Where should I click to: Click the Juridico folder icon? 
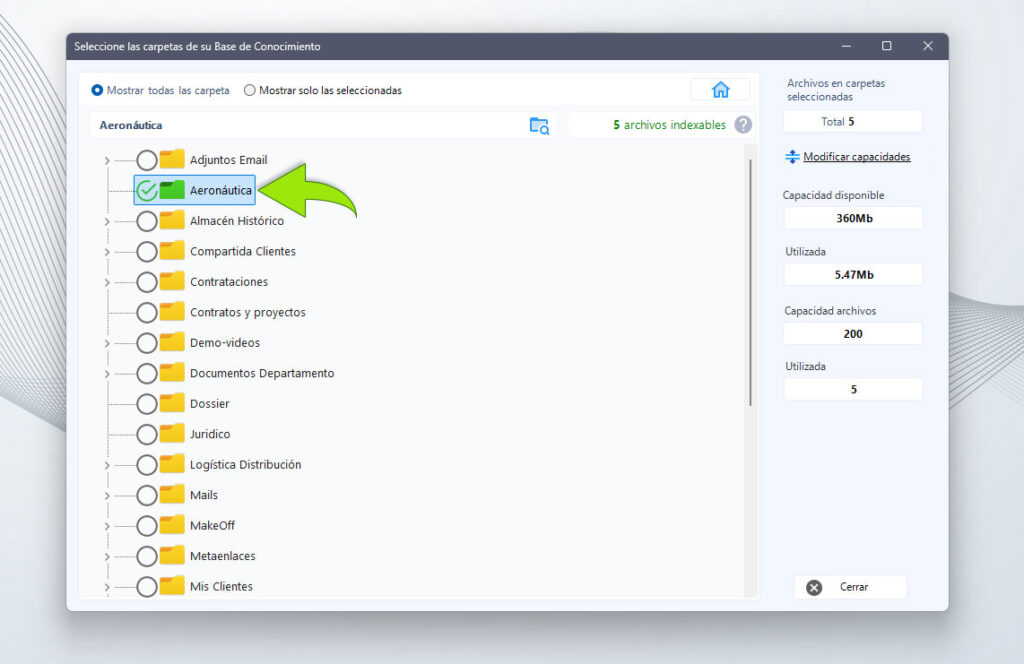pos(173,434)
